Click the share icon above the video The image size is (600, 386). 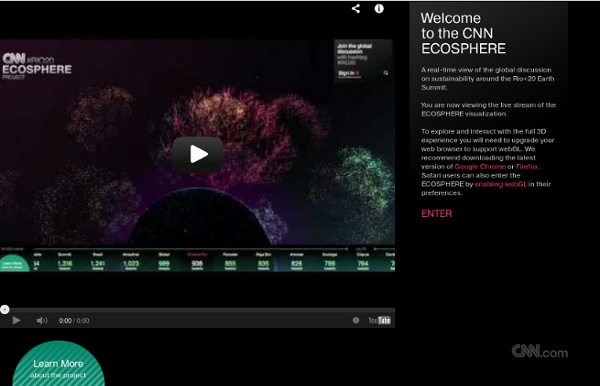(x=356, y=8)
